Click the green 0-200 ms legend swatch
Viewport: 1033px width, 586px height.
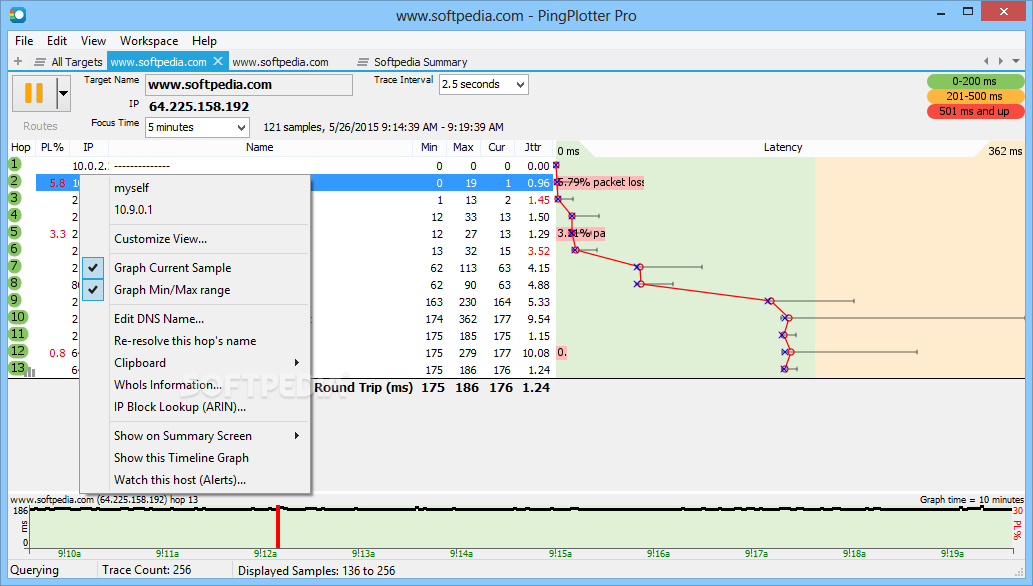tap(975, 81)
